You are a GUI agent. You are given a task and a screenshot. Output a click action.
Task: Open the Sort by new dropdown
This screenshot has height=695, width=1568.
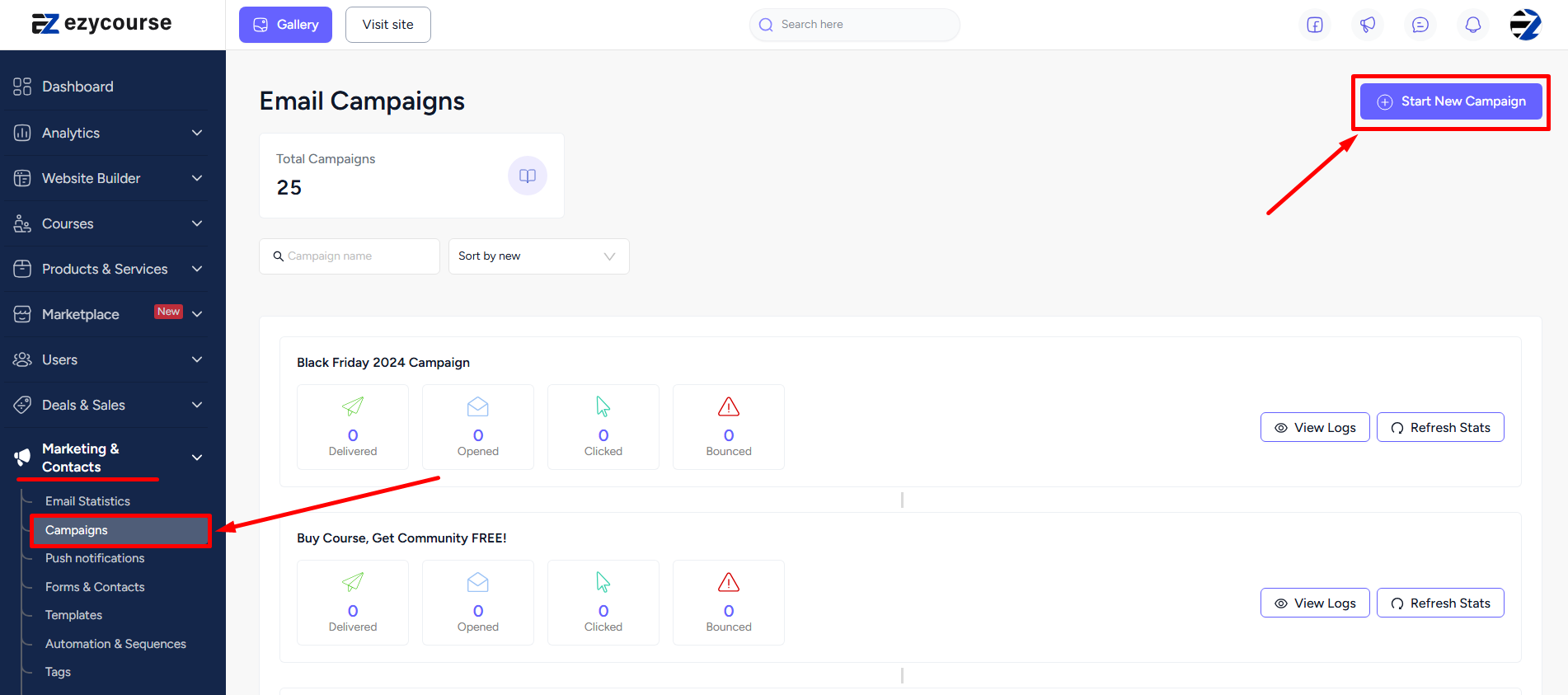(539, 256)
